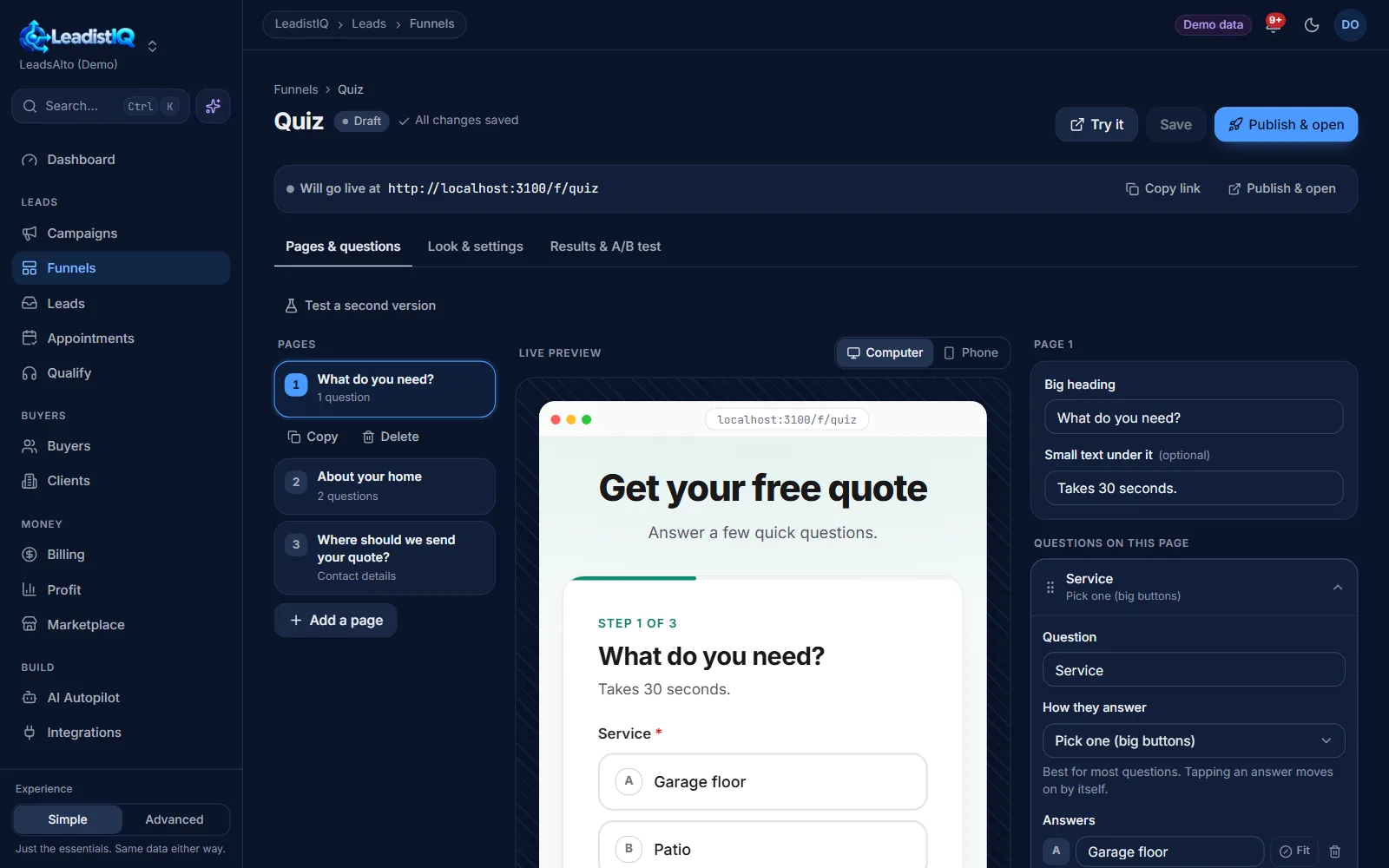Open Billing in the sidebar
The height and width of the screenshot is (868, 1389).
click(121, 555)
